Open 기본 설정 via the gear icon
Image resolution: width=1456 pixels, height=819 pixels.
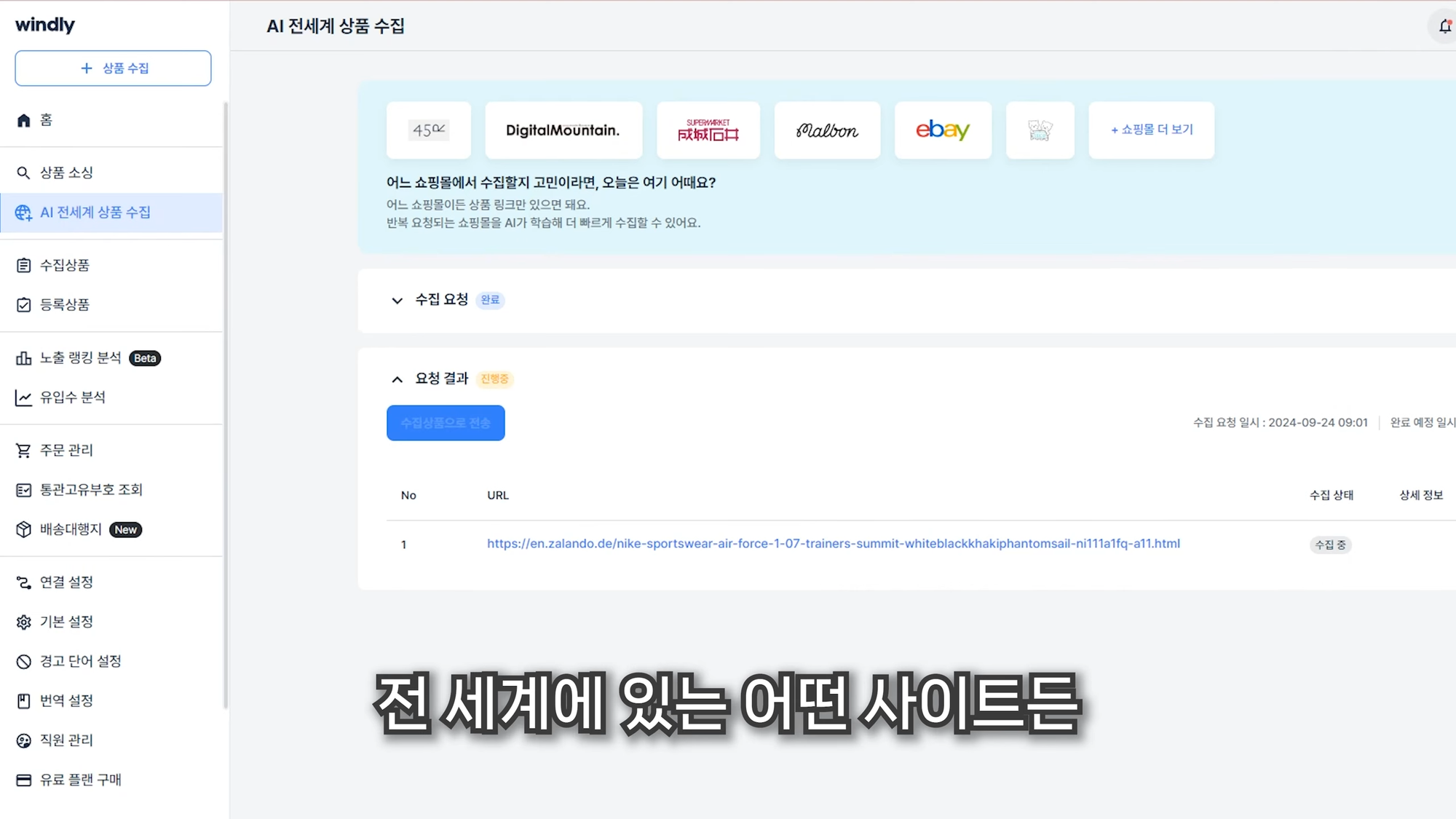pyautogui.click(x=23, y=622)
